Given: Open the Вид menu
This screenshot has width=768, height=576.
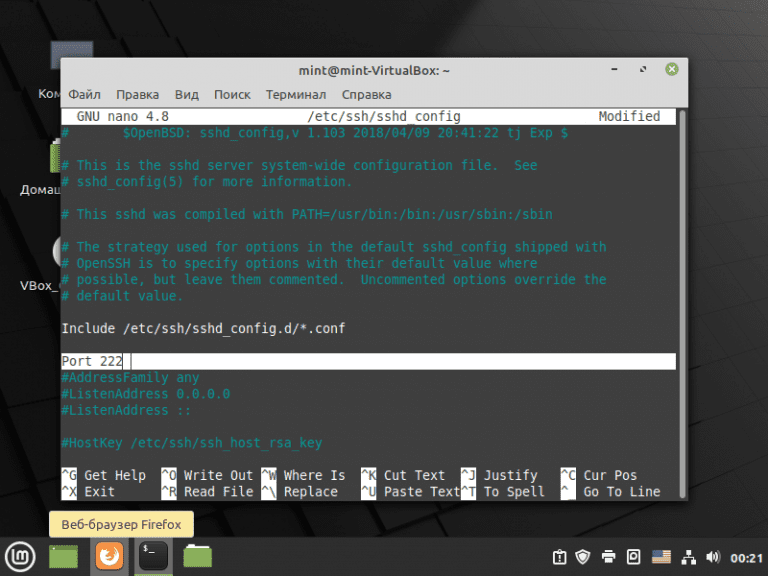Looking at the screenshot, I should (187, 95).
